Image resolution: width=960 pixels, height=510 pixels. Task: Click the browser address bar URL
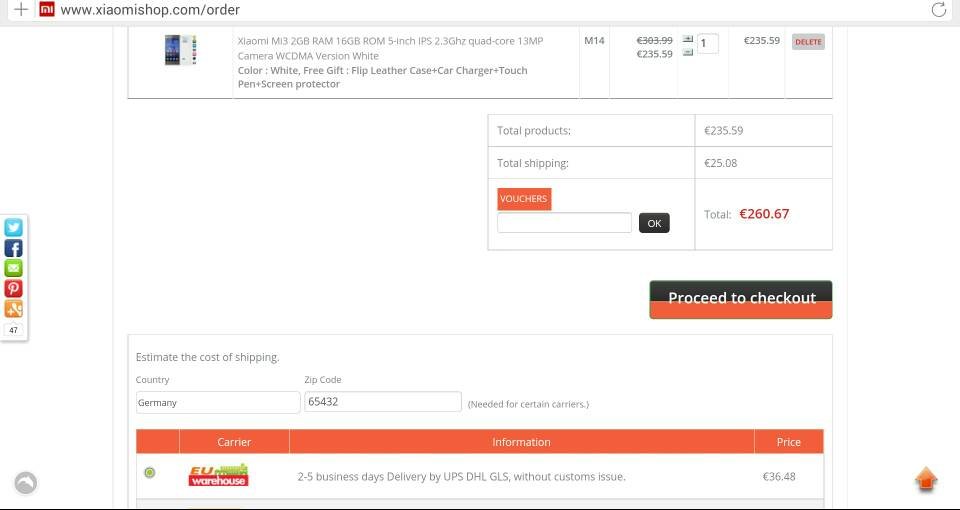tap(150, 10)
